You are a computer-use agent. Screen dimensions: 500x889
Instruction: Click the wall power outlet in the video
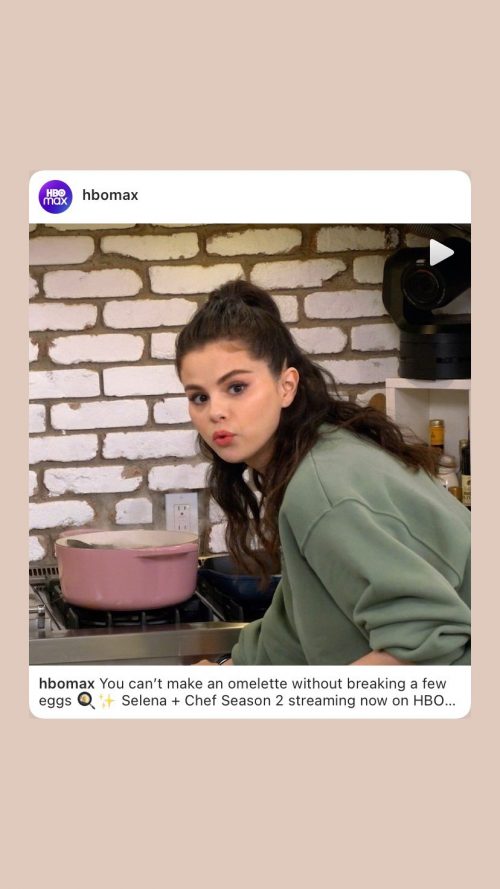pos(181,512)
